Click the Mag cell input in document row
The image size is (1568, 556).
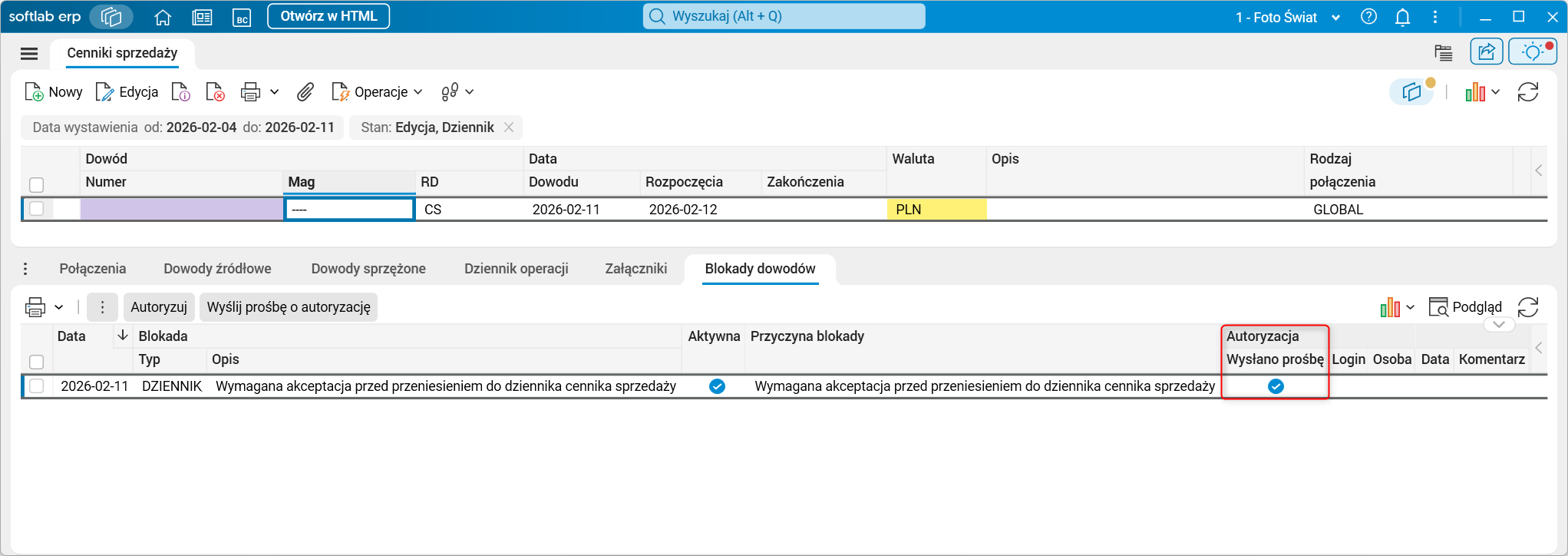coord(349,209)
